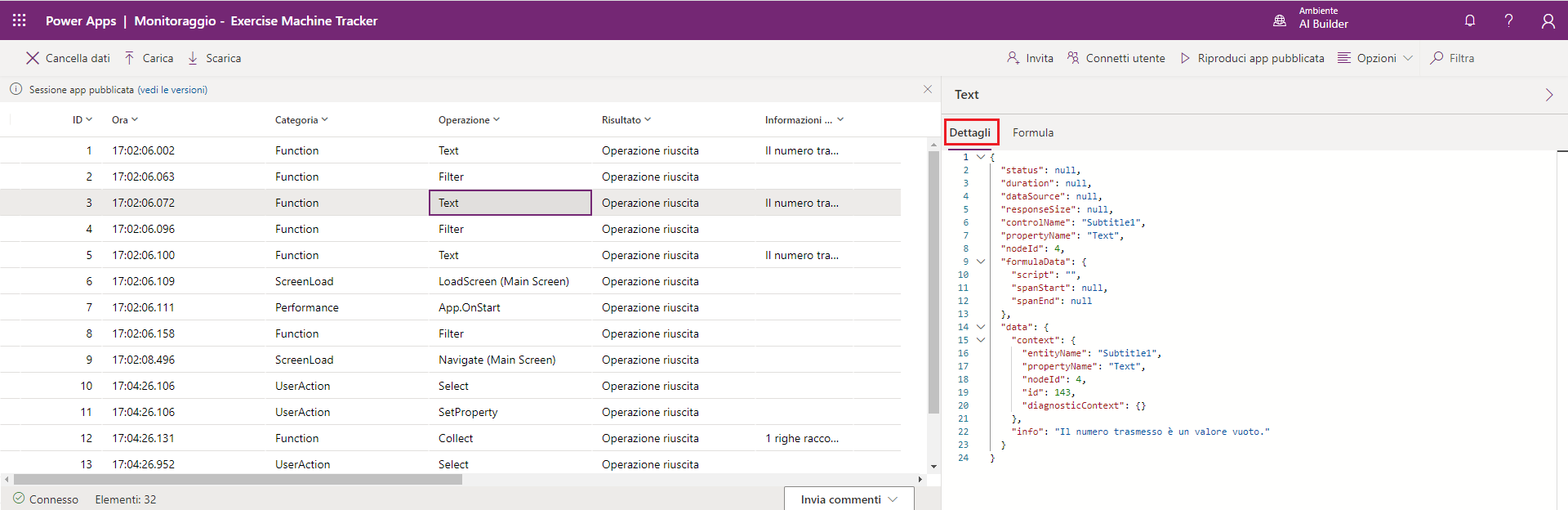Click the vertical scrollbar thumb of table
1568x510 pixels.
coord(934,282)
